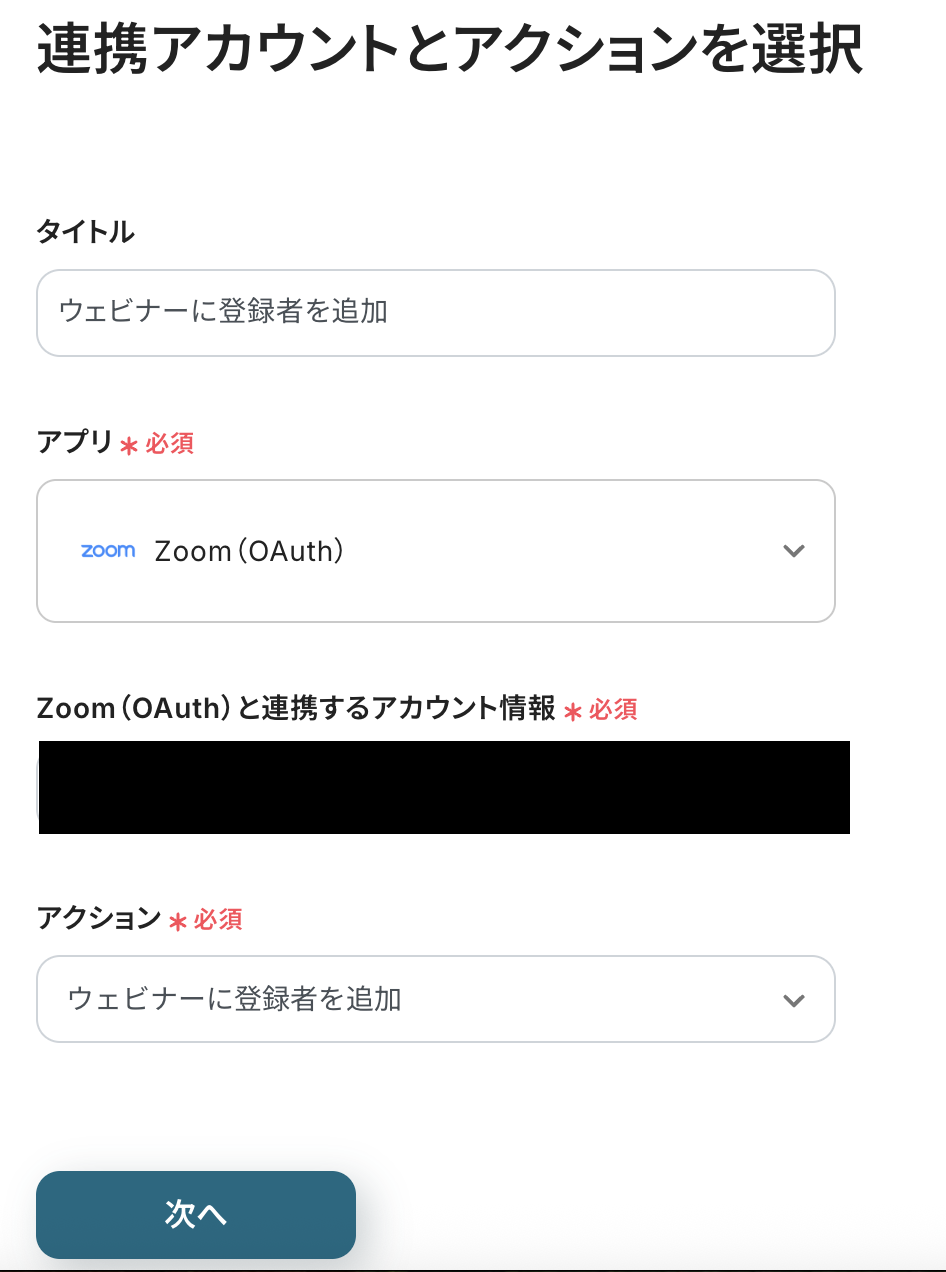Click the 連携アカウントとアクションを選択 heading

pos(450,50)
